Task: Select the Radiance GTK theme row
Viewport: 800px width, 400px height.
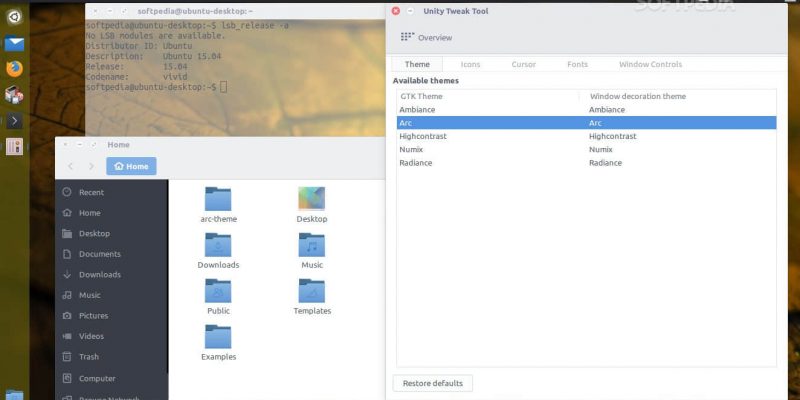Action: (586, 163)
